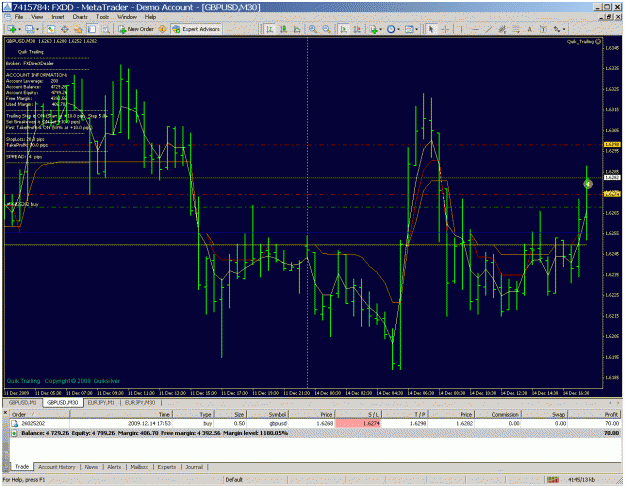Screen dimensions: 625x486
Task: Open the Insert menu
Action: pyautogui.click(x=57, y=17)
